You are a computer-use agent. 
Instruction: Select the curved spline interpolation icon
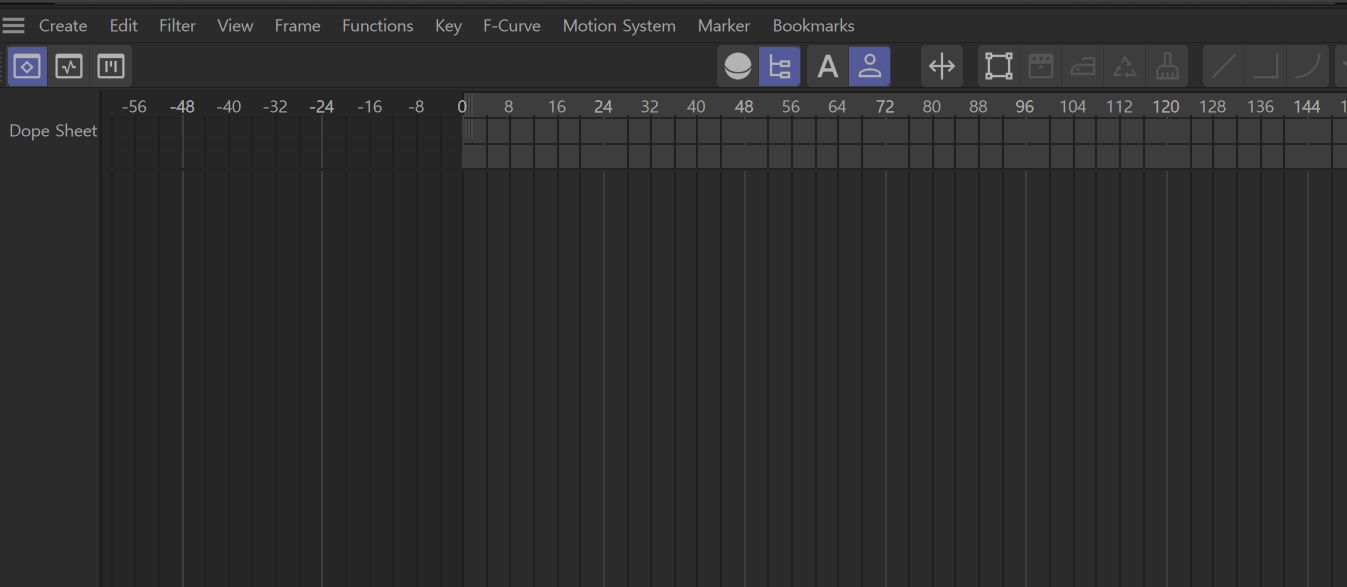[1307, 67]
